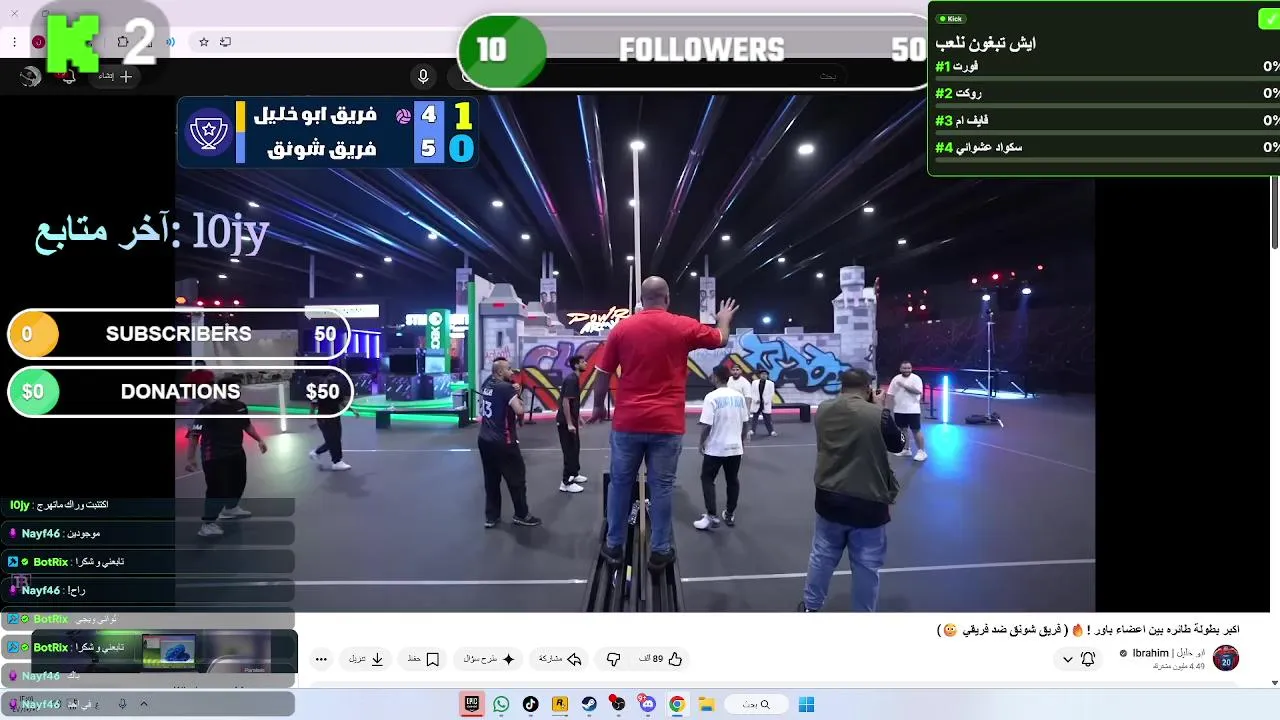Dislike the video using thumbs-down icon
The height and width of the screenshot is (720, 1280).
tap(613, 659)
